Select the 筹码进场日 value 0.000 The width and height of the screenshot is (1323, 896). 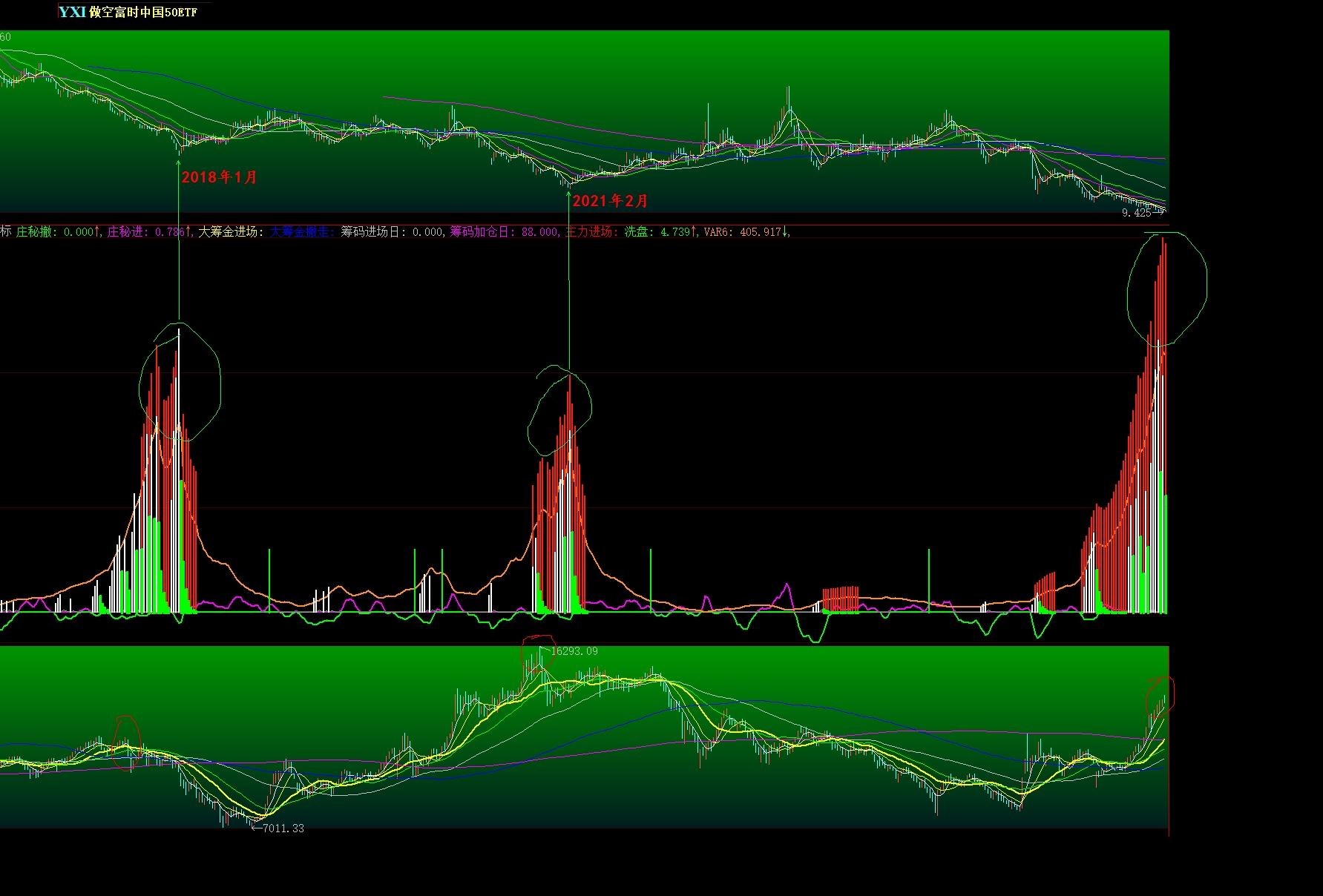[x=427, y=232]
